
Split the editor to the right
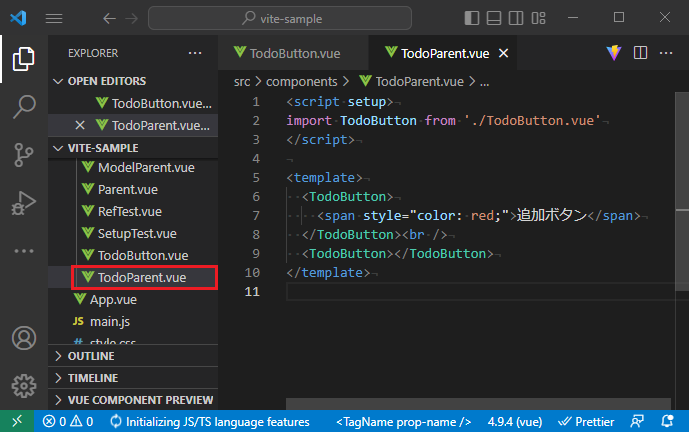pos(640,53)
